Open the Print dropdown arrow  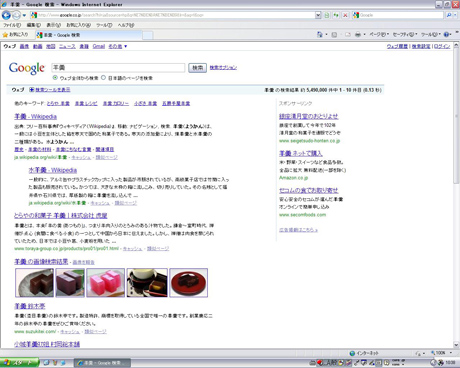click(x=364, y=35)
